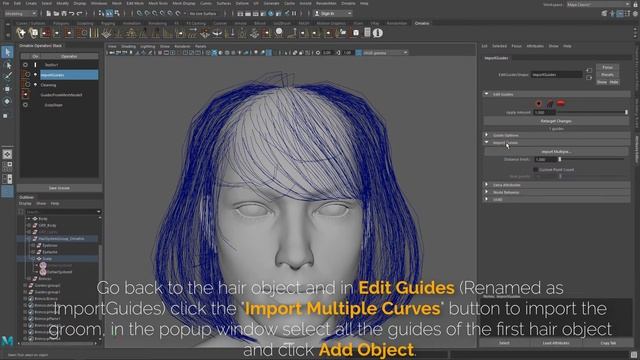640x360 pixels.
Task: Click the Apply Amount value field
Action: (544, 112)
